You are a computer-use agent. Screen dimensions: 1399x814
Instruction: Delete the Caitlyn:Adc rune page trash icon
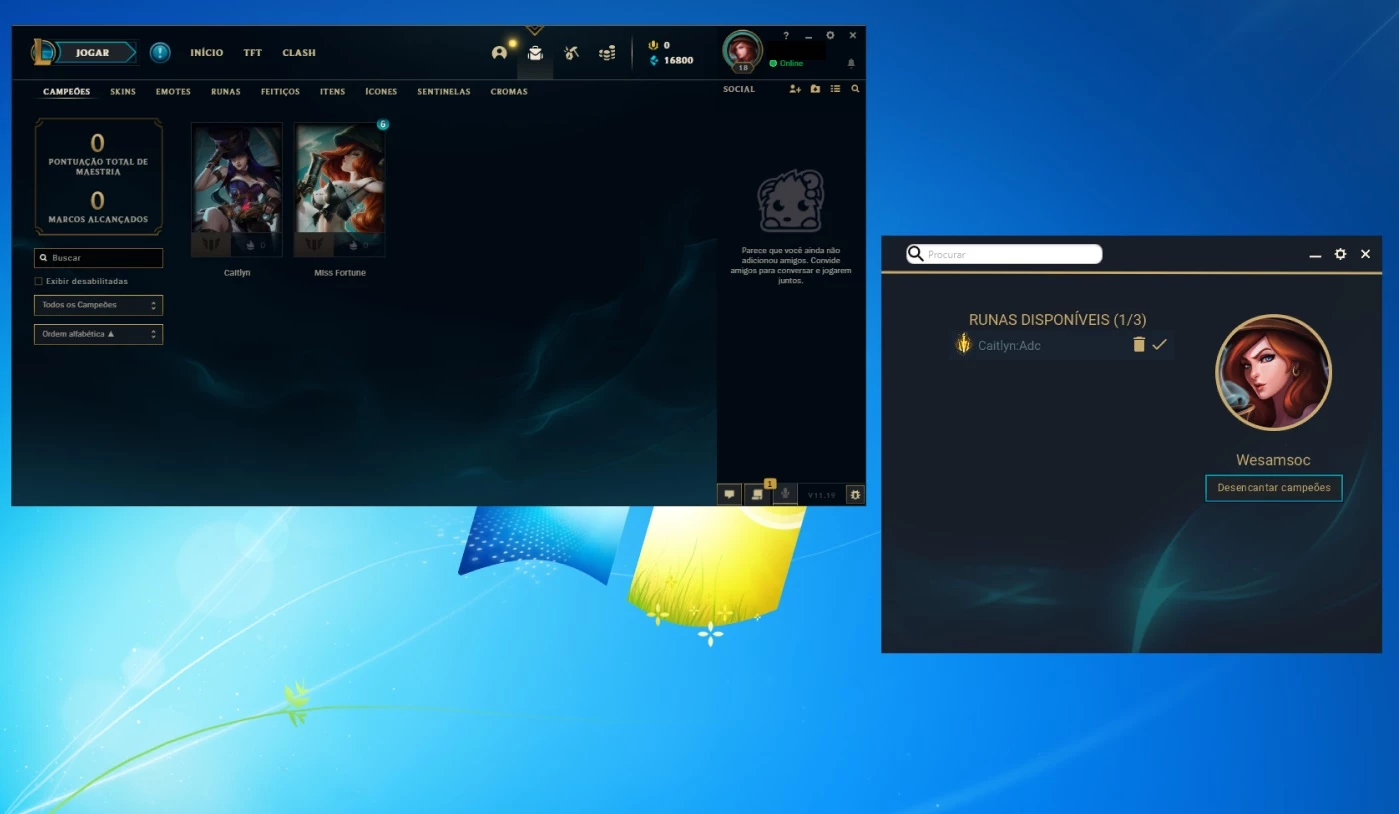[x=1138, y=344]
